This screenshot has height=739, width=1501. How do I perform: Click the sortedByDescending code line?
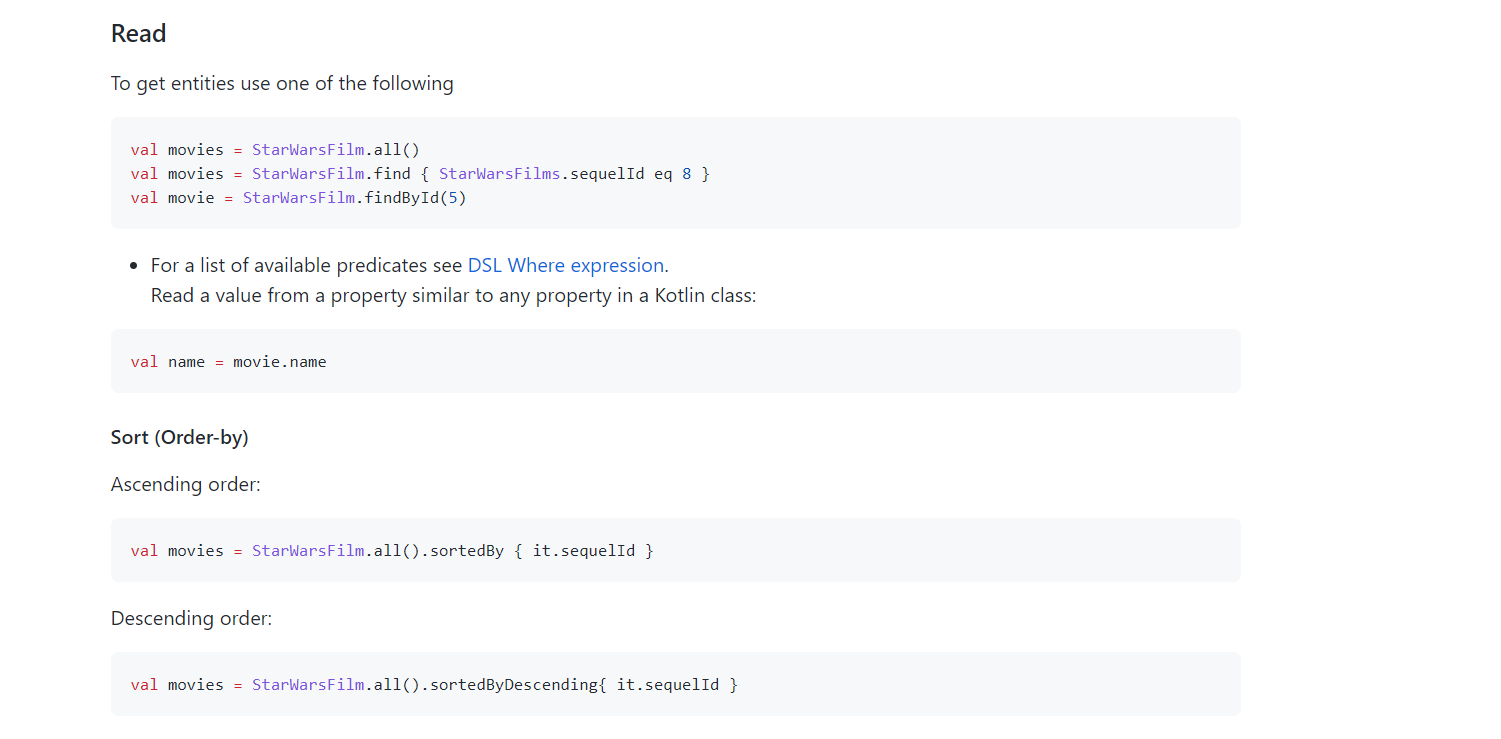click(434, 685)
